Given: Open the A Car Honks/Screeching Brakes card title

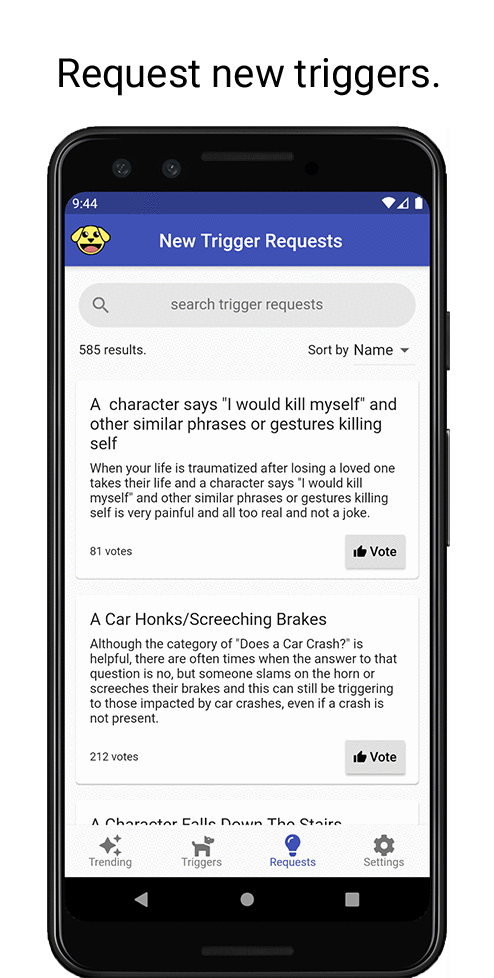Looking at the screenshot, I should coord(208,619).
